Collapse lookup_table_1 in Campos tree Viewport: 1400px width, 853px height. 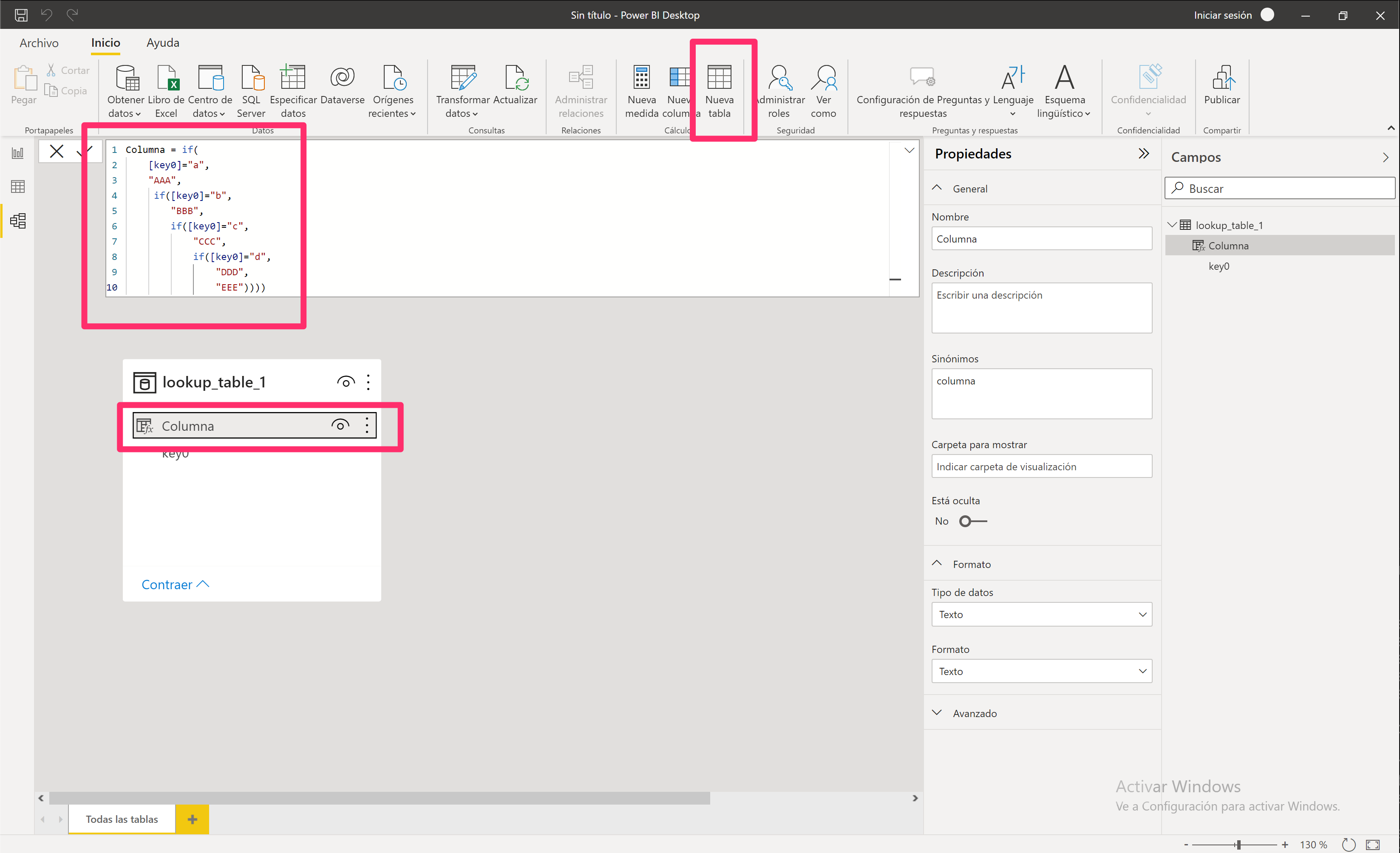[x=1172, y=225]
